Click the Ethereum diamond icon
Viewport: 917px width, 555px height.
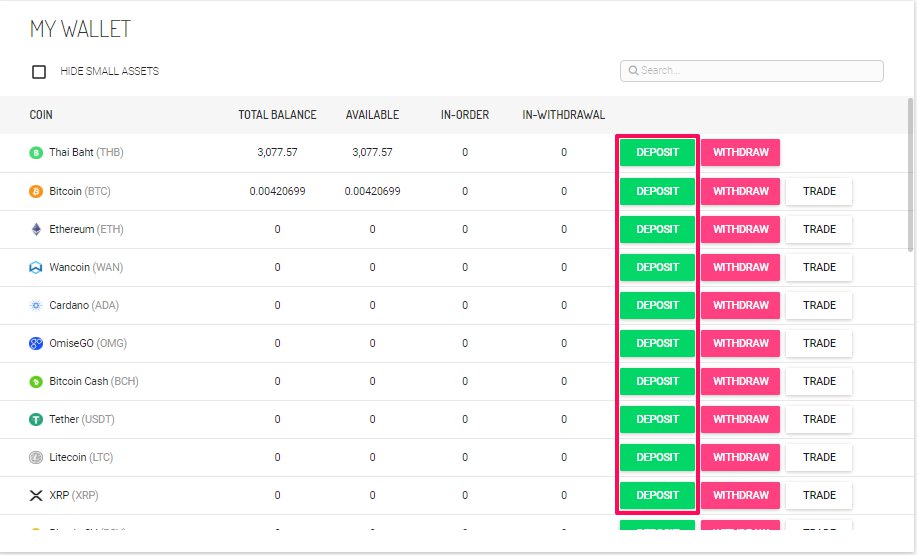pyautogui.click(x=36, y=229)
